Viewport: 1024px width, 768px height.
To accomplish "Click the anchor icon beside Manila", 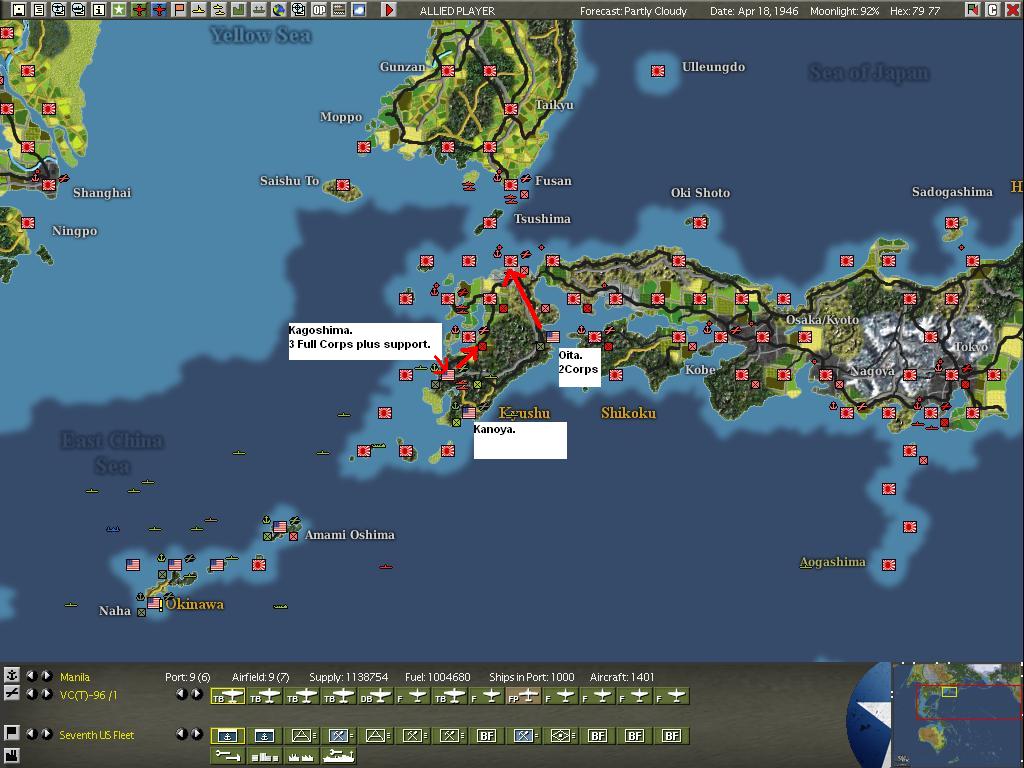I will 11,675.
